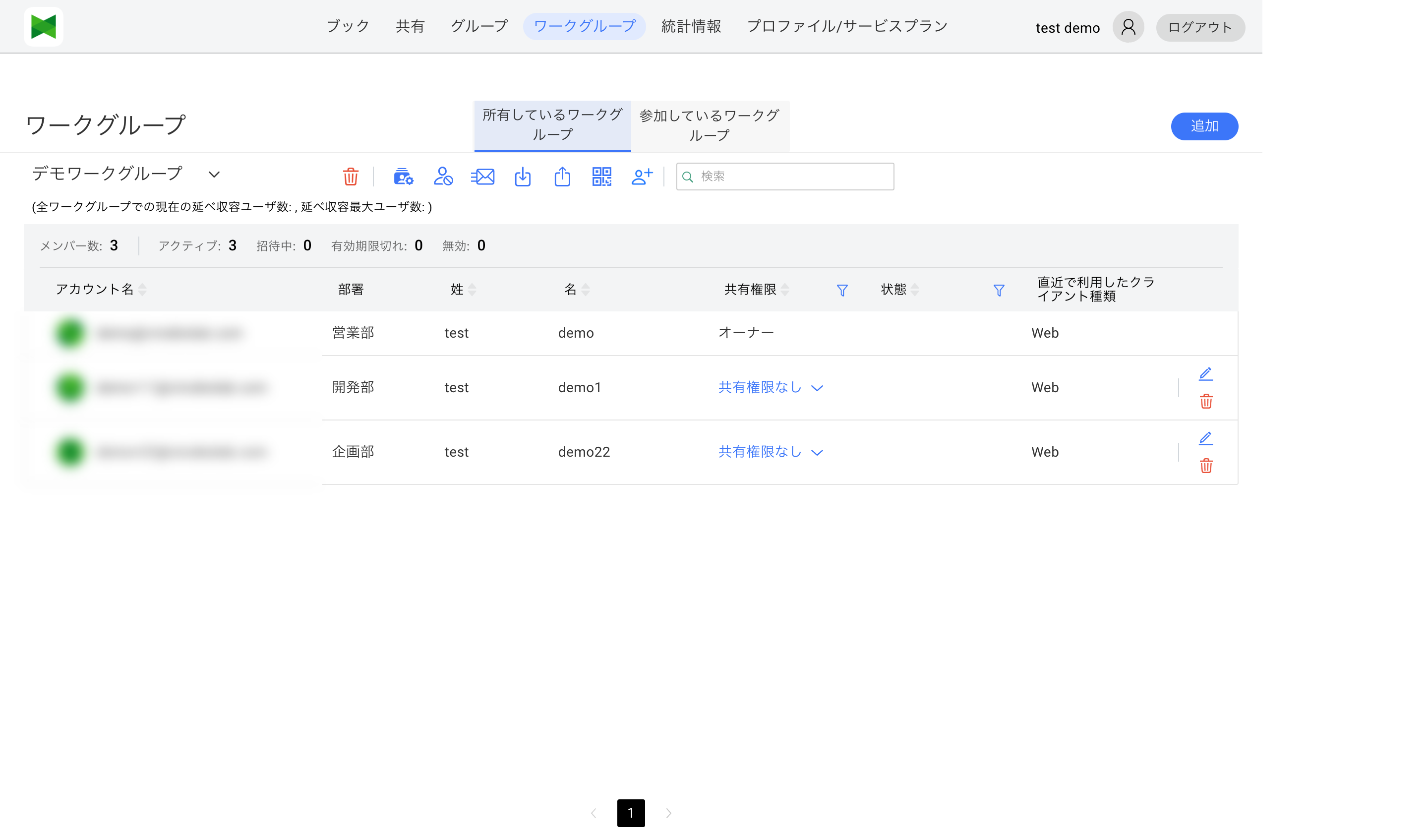Edit the demo1 member row
This screenshot has height=840, width=1427.
[x=1205, y=374]
